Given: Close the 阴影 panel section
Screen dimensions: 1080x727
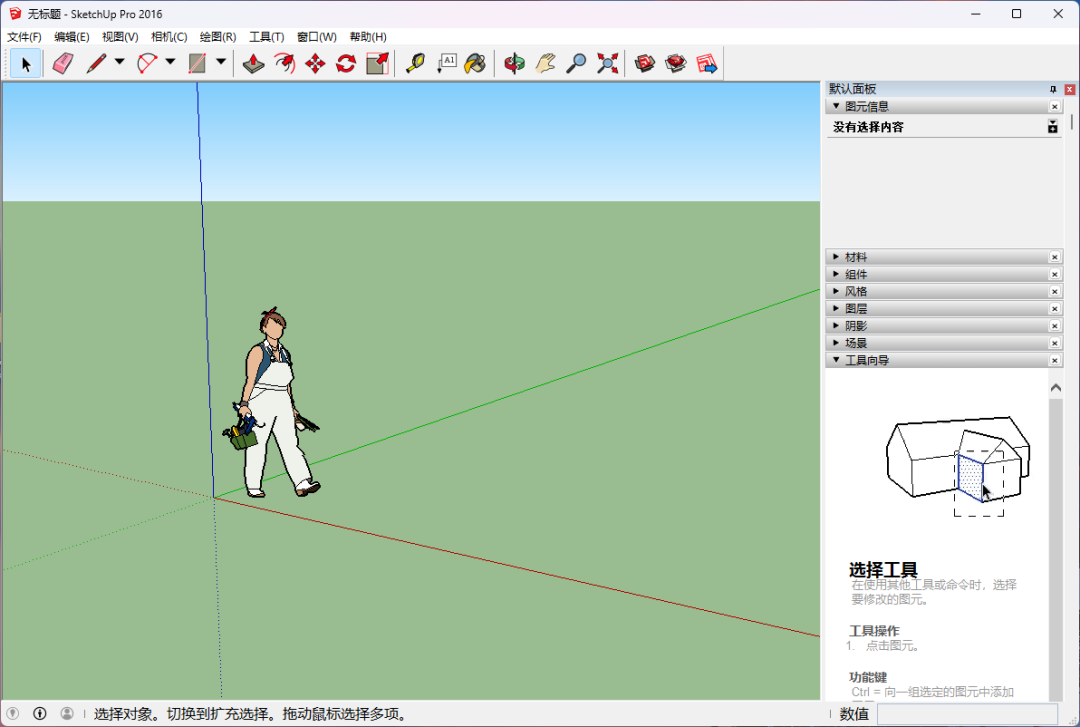Looking at the screenshot, I should click(1055, 326).
